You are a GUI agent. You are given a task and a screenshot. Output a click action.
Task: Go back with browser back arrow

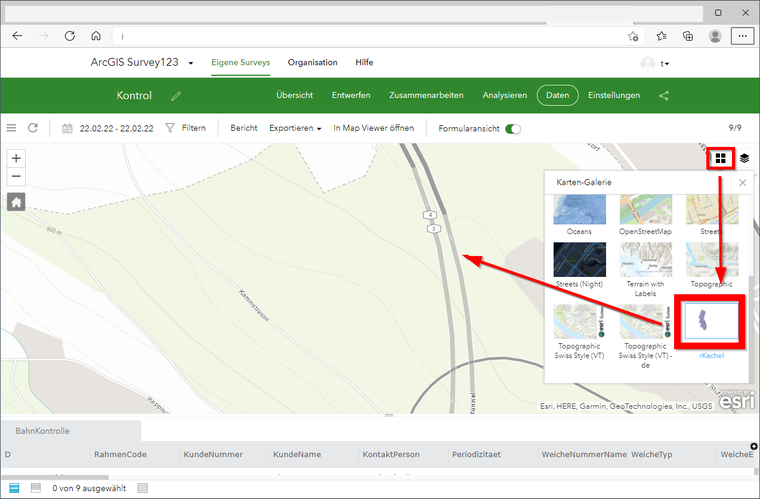(17, 36)
